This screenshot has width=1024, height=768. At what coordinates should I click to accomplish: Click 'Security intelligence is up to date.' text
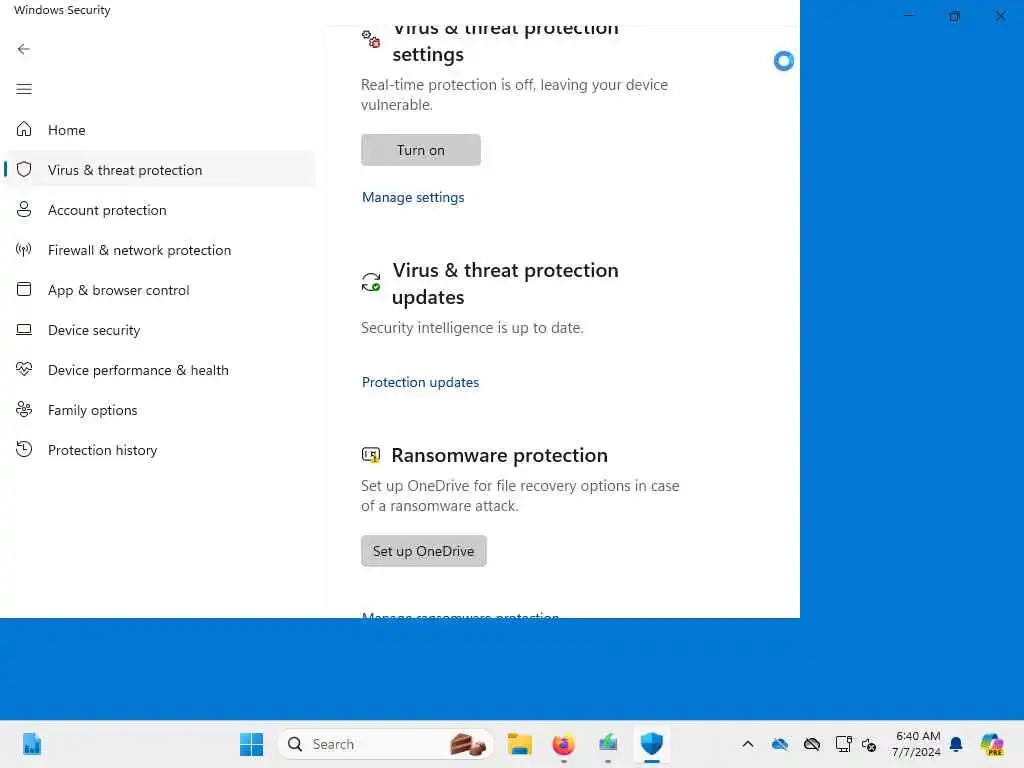click(x=472, y=327)
